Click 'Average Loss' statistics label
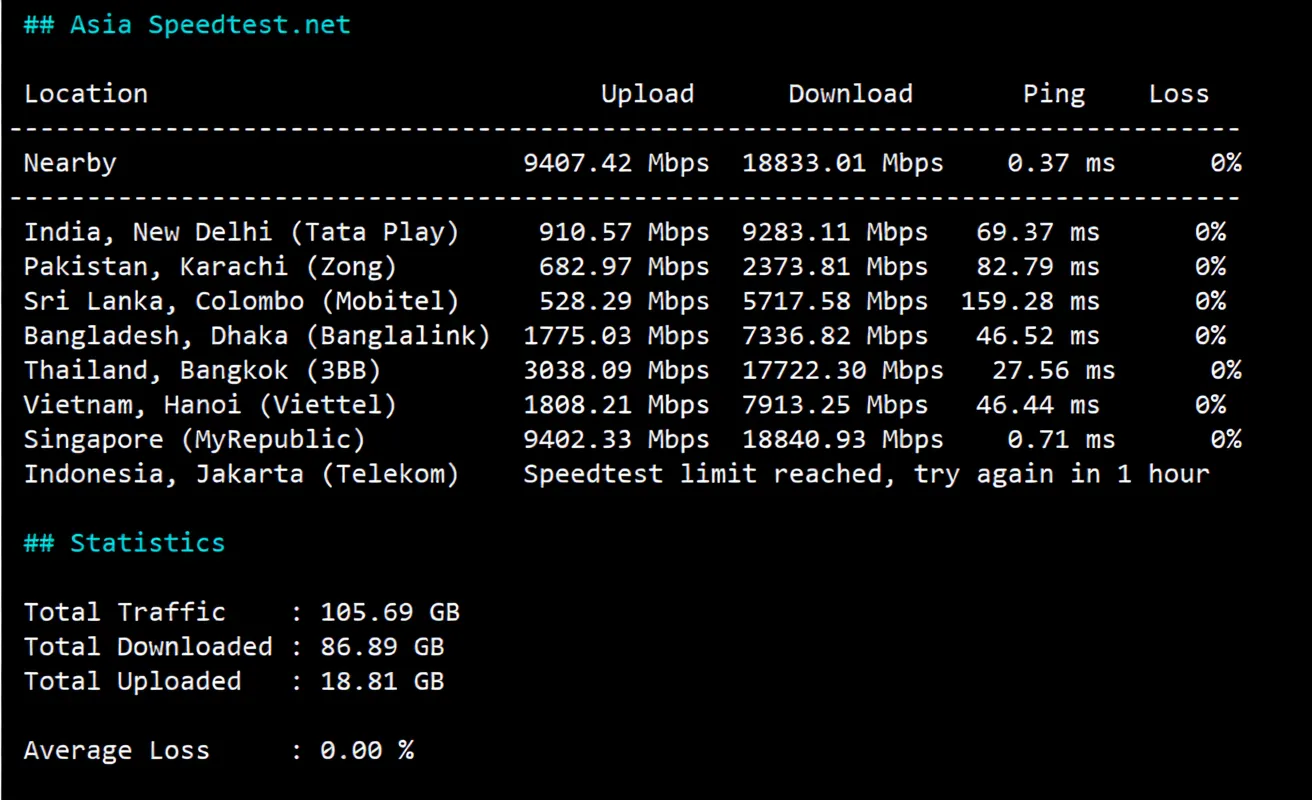1312x800 pixels. tap(117, 751)
